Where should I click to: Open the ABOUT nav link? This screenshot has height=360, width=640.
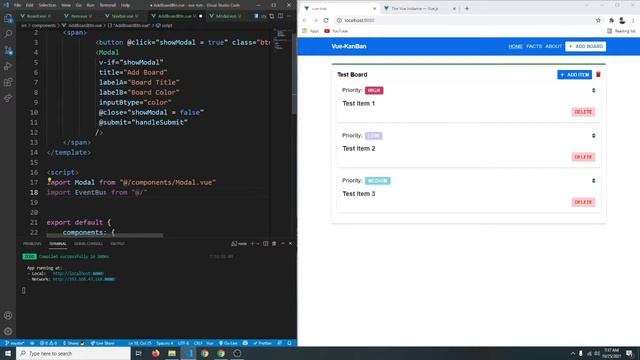coord(553,47)
